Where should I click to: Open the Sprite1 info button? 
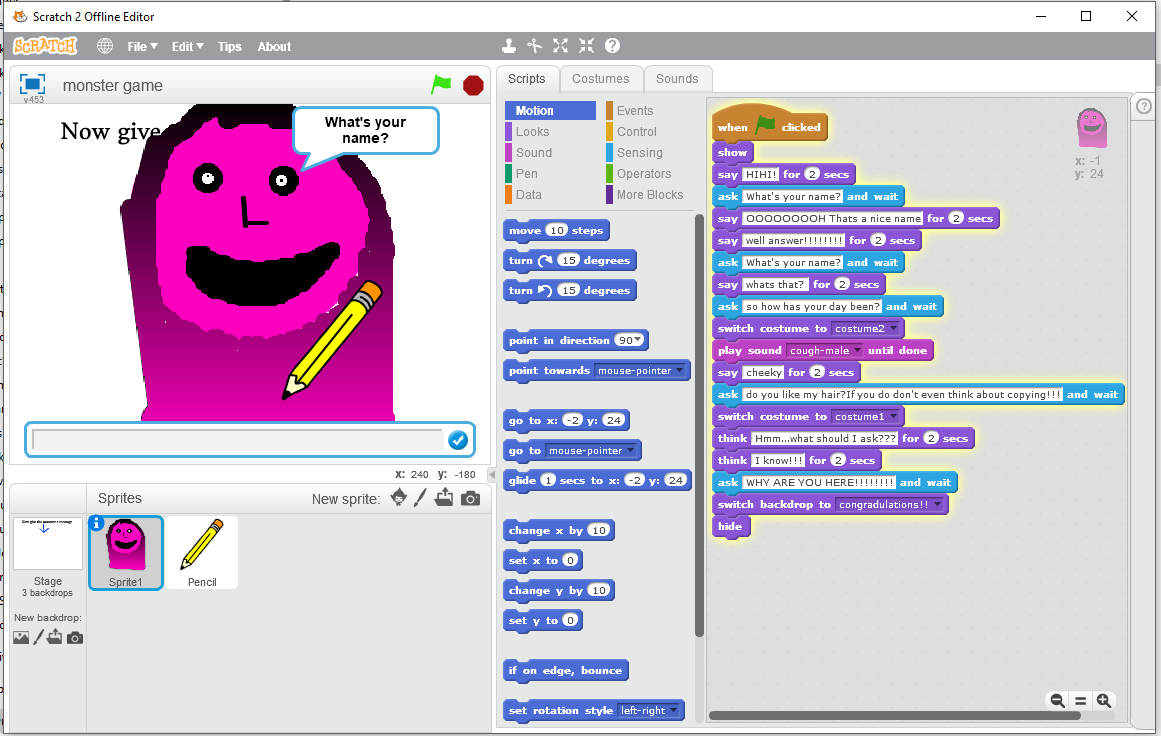coord(97,523)
